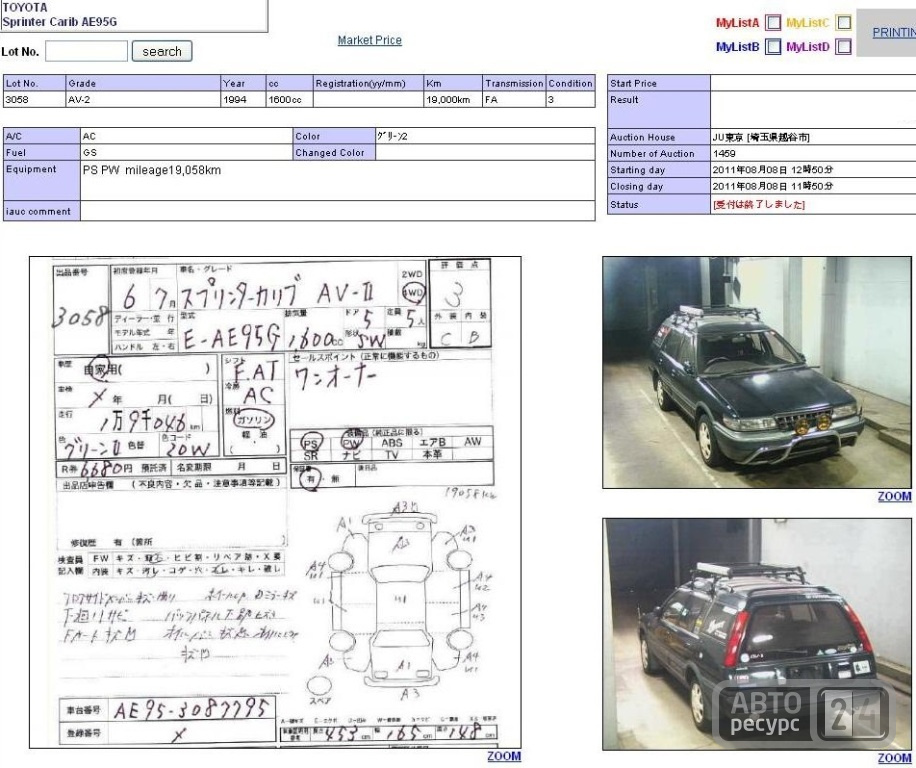The image size is (916, 768).
Task: Focus the Lot No. input field
Action: pyautogui.click(x=86, y=51)
